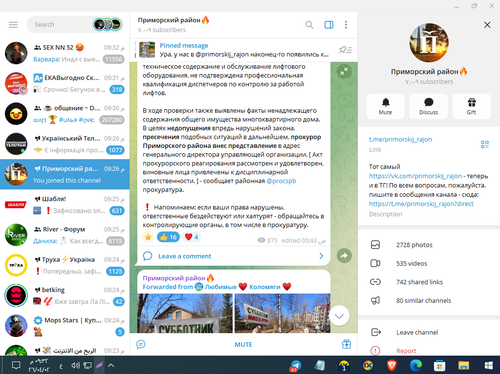Open the t.me/primorskij_rajon?direct link
The height and width of the screenshot is (374, 500).
click(421, 204)
